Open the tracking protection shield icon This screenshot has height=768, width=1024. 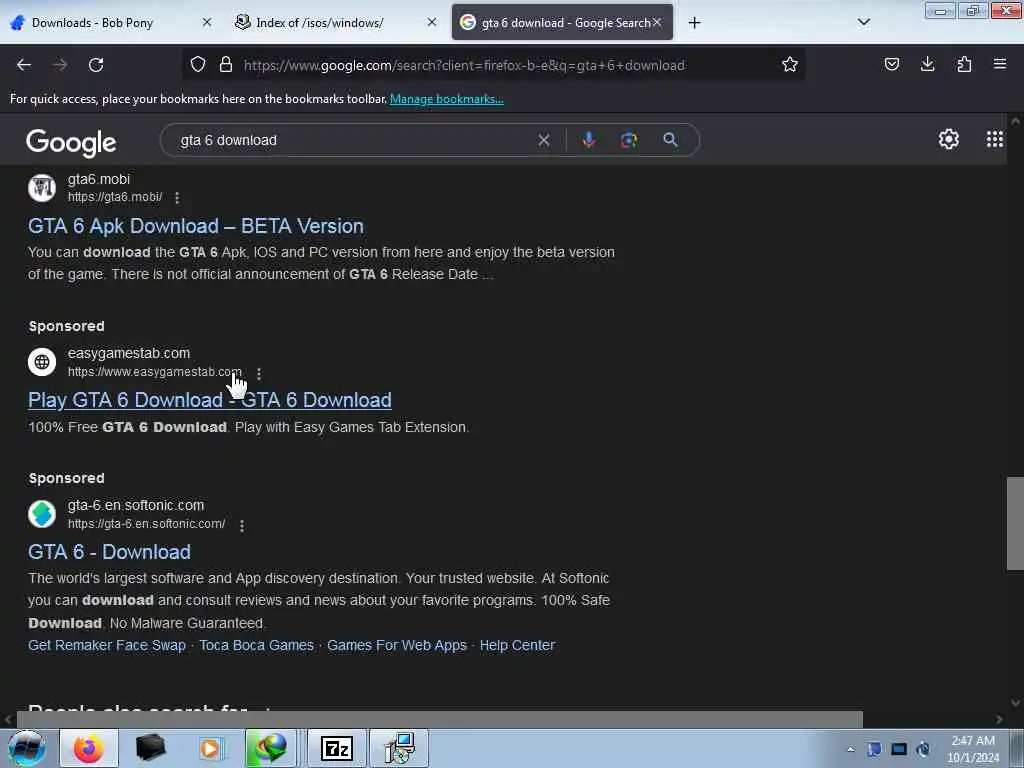coord(198,64)
